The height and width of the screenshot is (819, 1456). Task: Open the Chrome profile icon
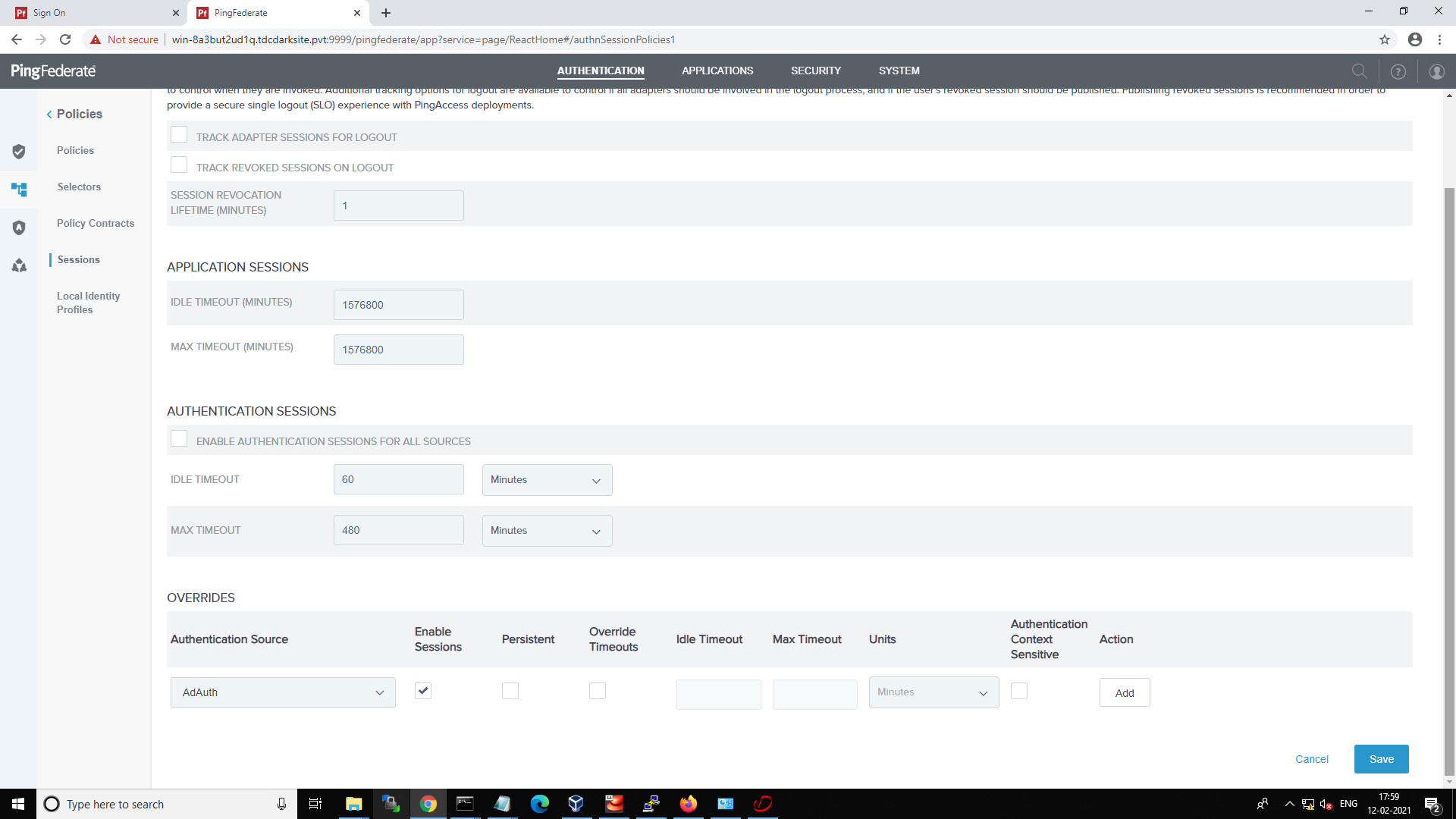coord(1415,39)
